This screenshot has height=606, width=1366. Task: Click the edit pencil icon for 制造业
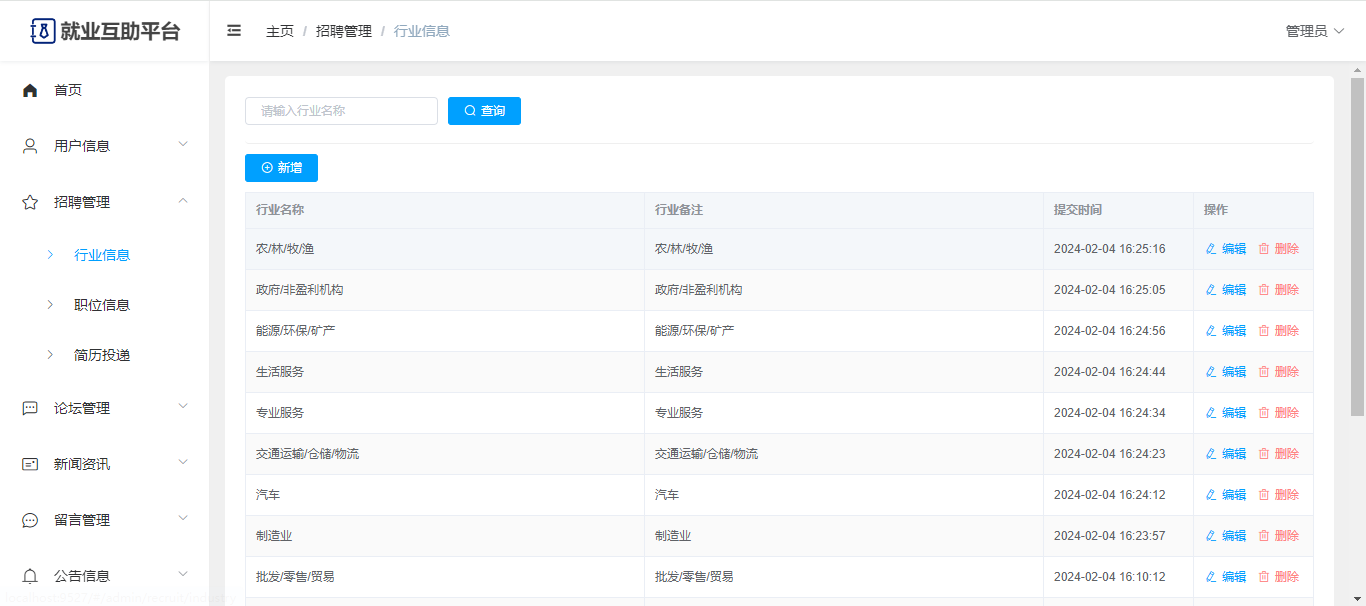pyautogui.click(x=1211, y=536)
